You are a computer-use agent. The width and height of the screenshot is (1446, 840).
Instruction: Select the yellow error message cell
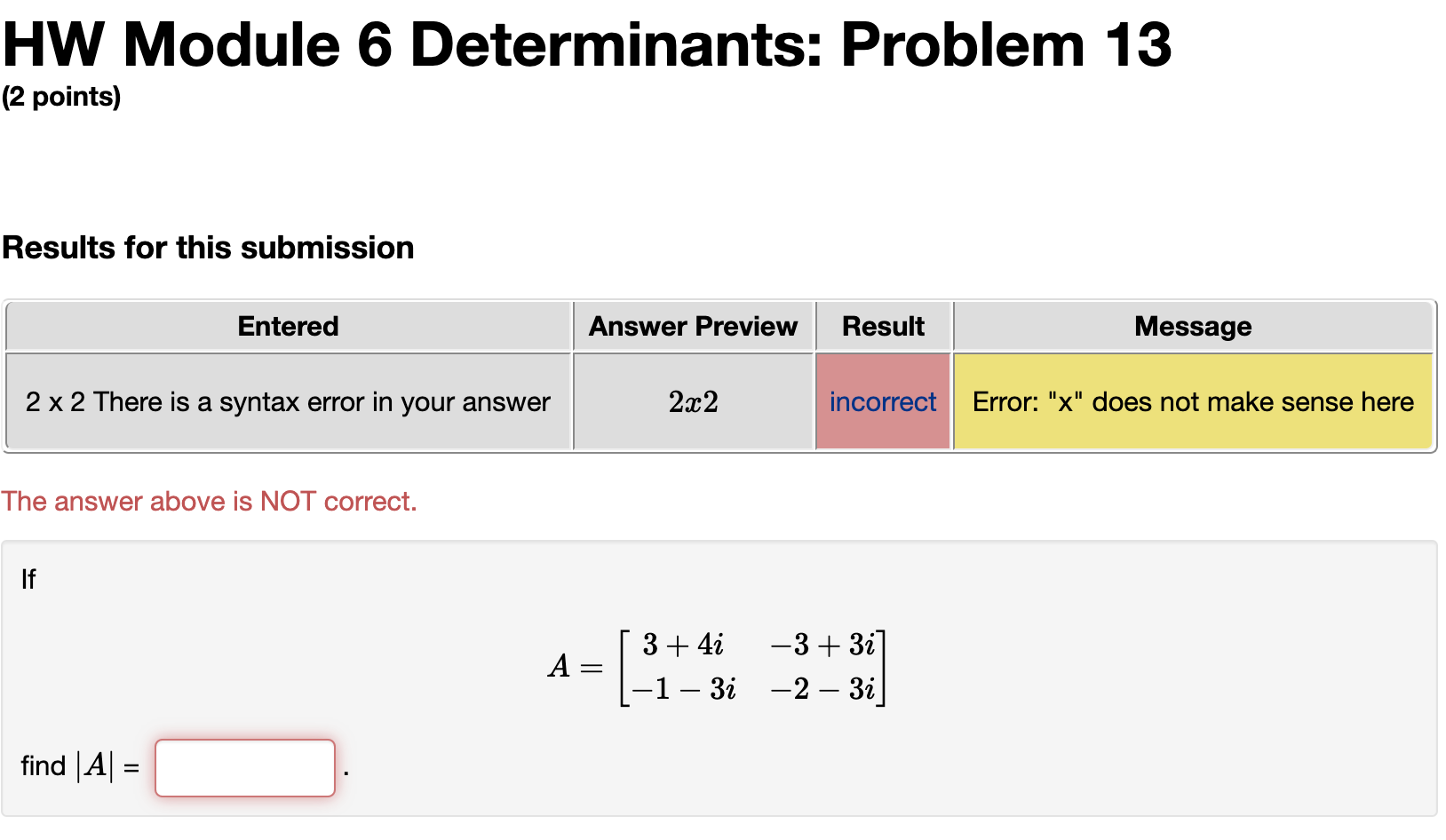pos(1192,401)
